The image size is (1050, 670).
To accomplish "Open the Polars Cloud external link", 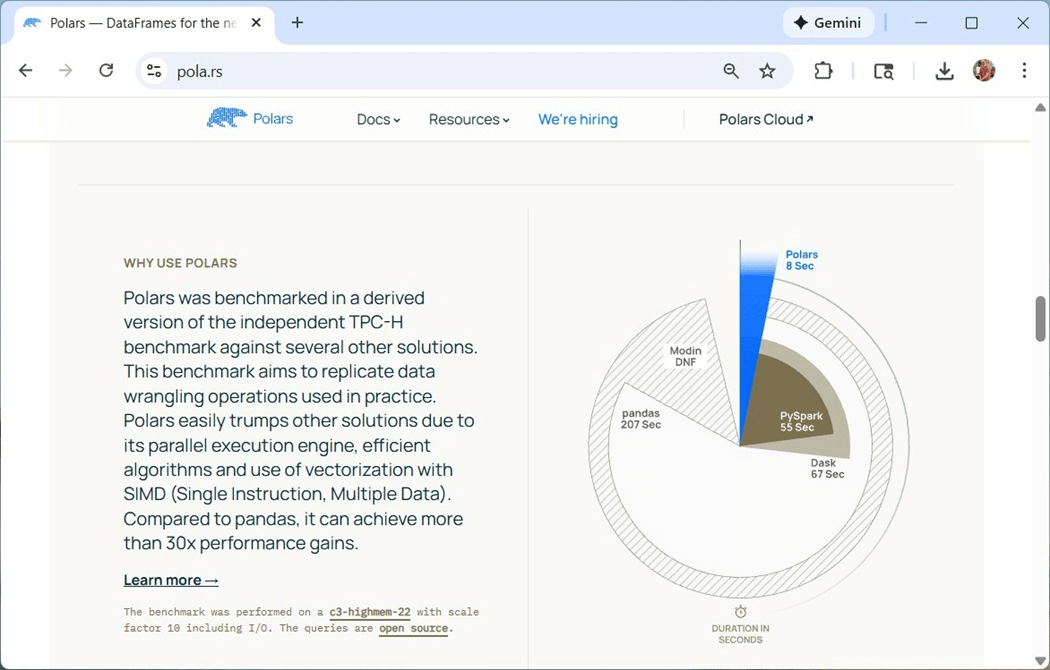I will pos(766,120).
